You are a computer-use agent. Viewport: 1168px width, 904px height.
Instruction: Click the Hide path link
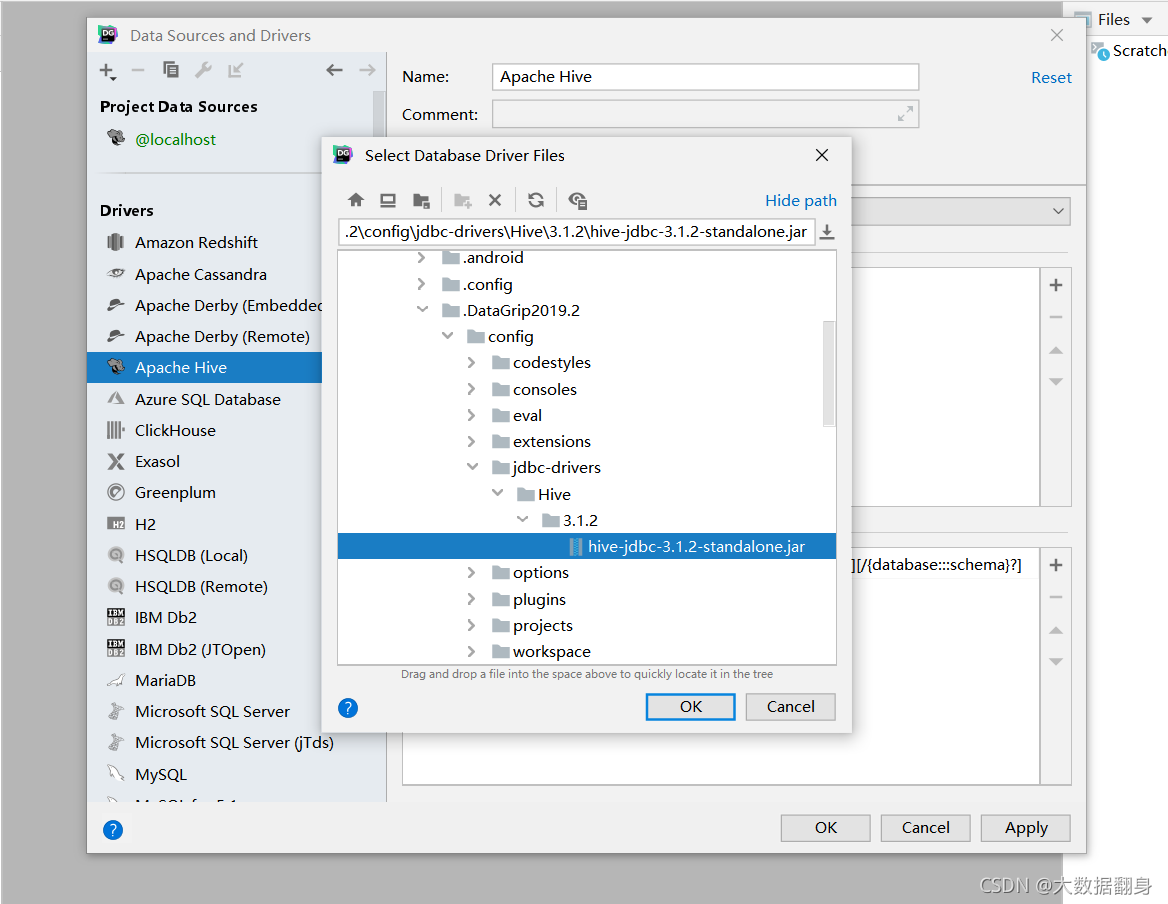801,200
